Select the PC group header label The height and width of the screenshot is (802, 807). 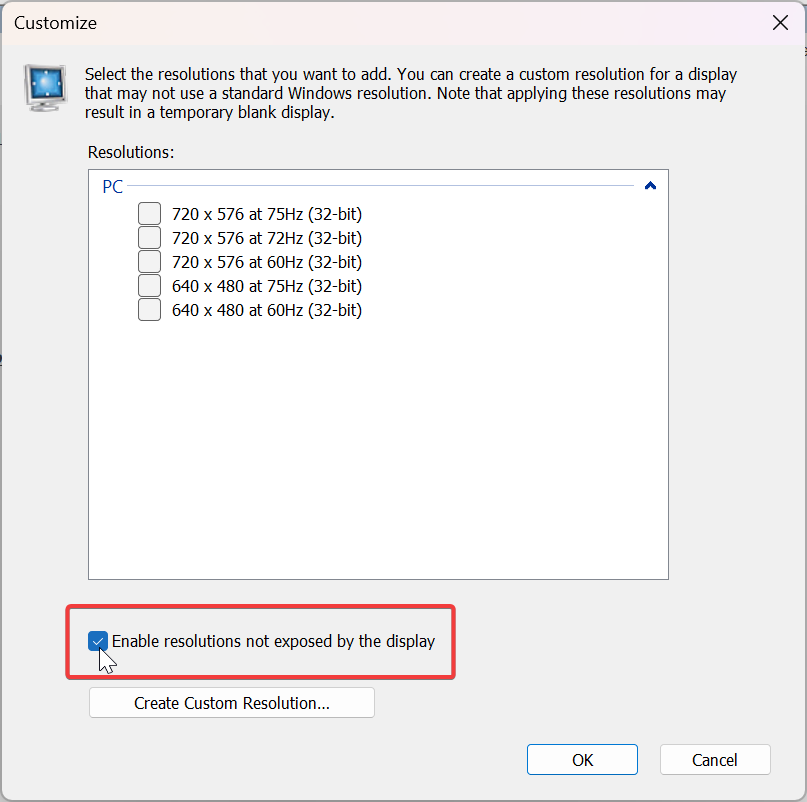112,186
